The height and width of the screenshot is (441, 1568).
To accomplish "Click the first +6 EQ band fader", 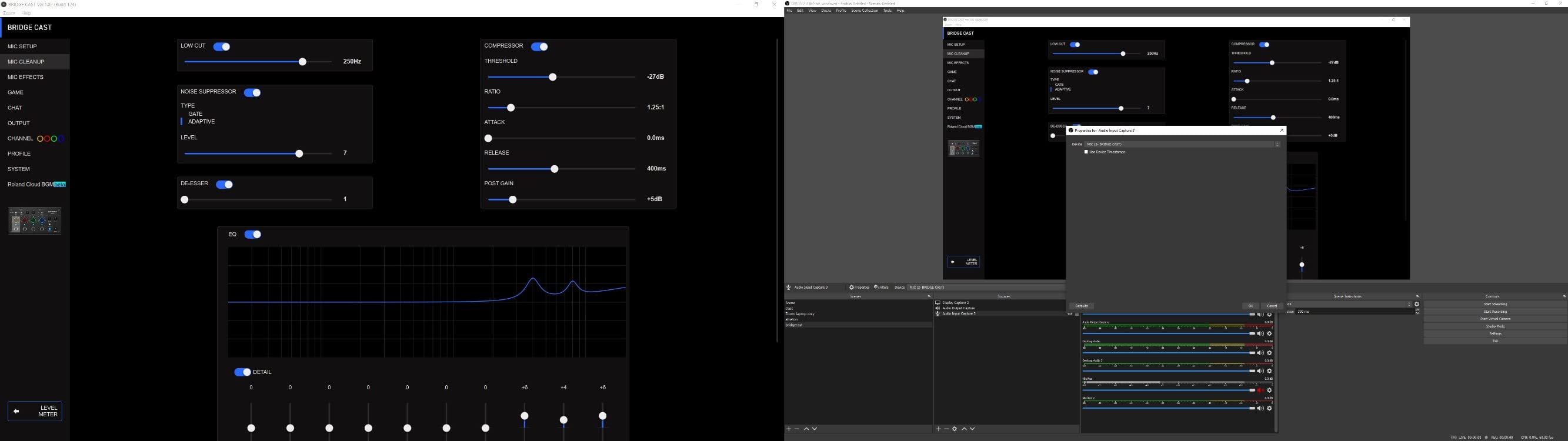I will pyautogui.click(x=525, y=416).
